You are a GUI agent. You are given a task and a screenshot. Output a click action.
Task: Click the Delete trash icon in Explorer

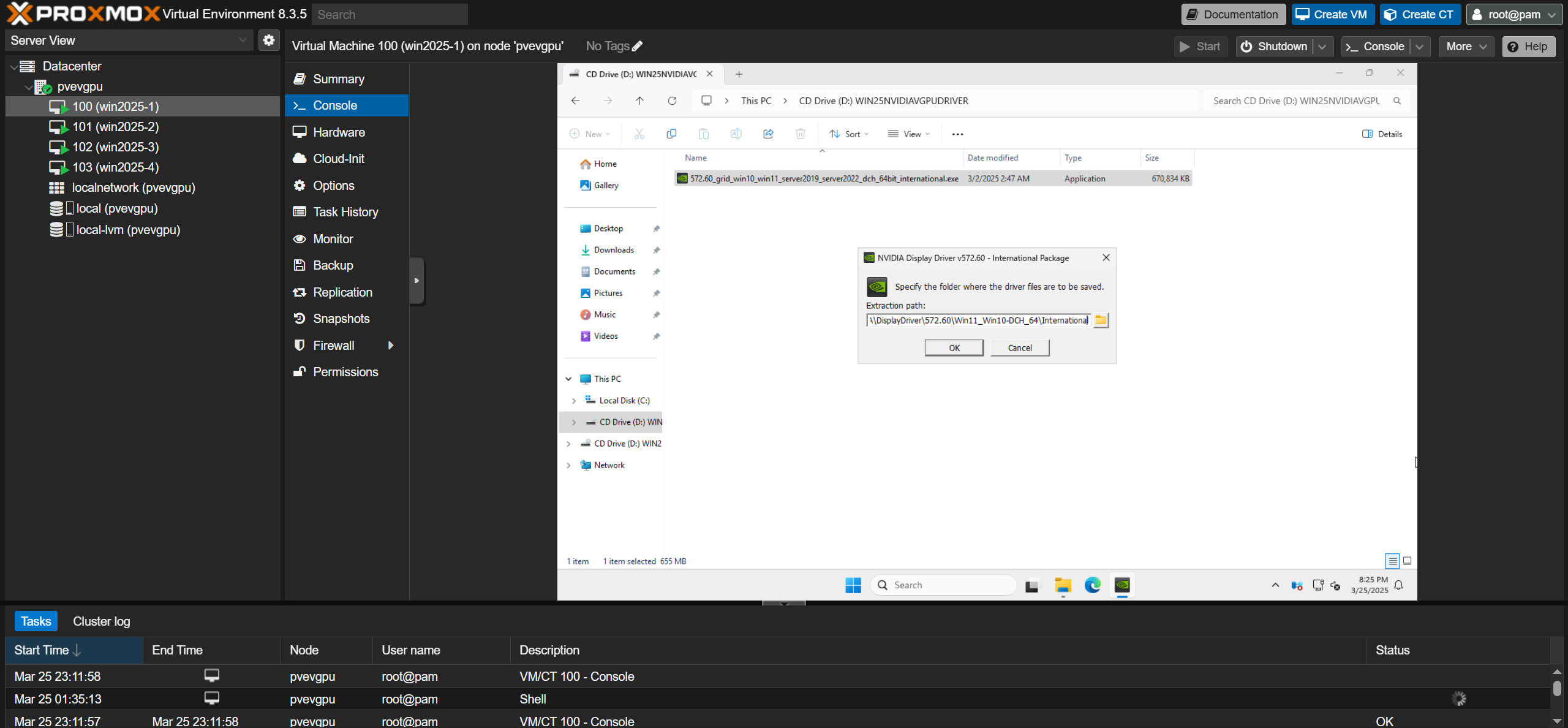801,134
